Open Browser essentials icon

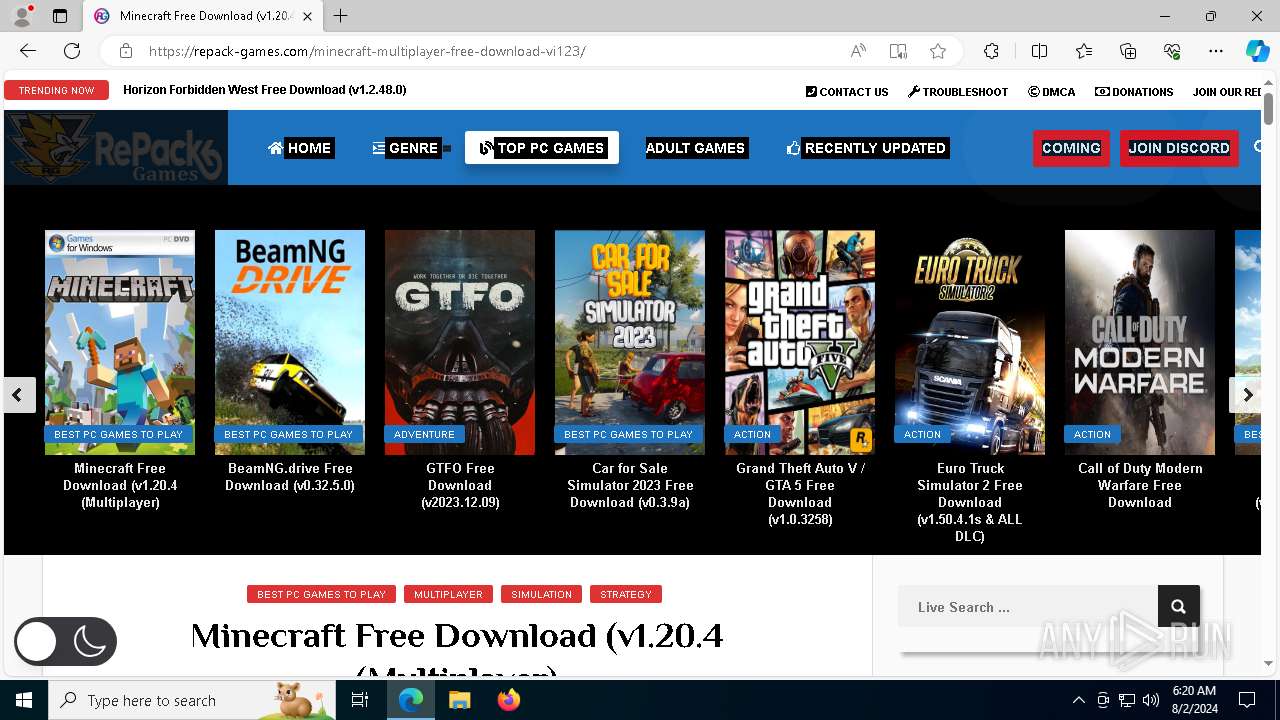[1172, 51]
